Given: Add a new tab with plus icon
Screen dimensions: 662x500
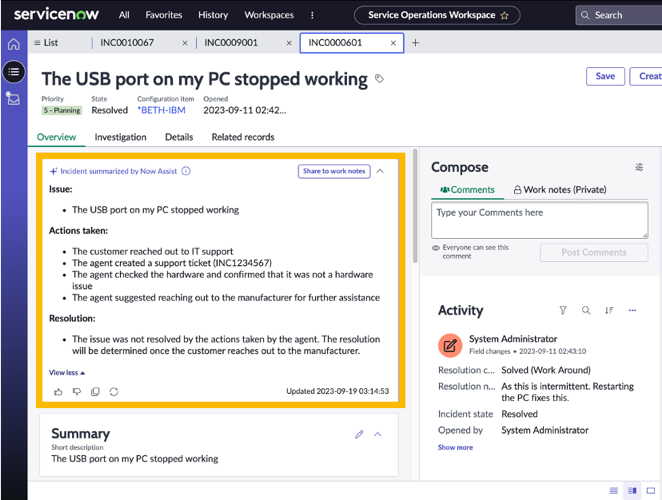Looking at the screenshot, I should click(x=415, y=43).
